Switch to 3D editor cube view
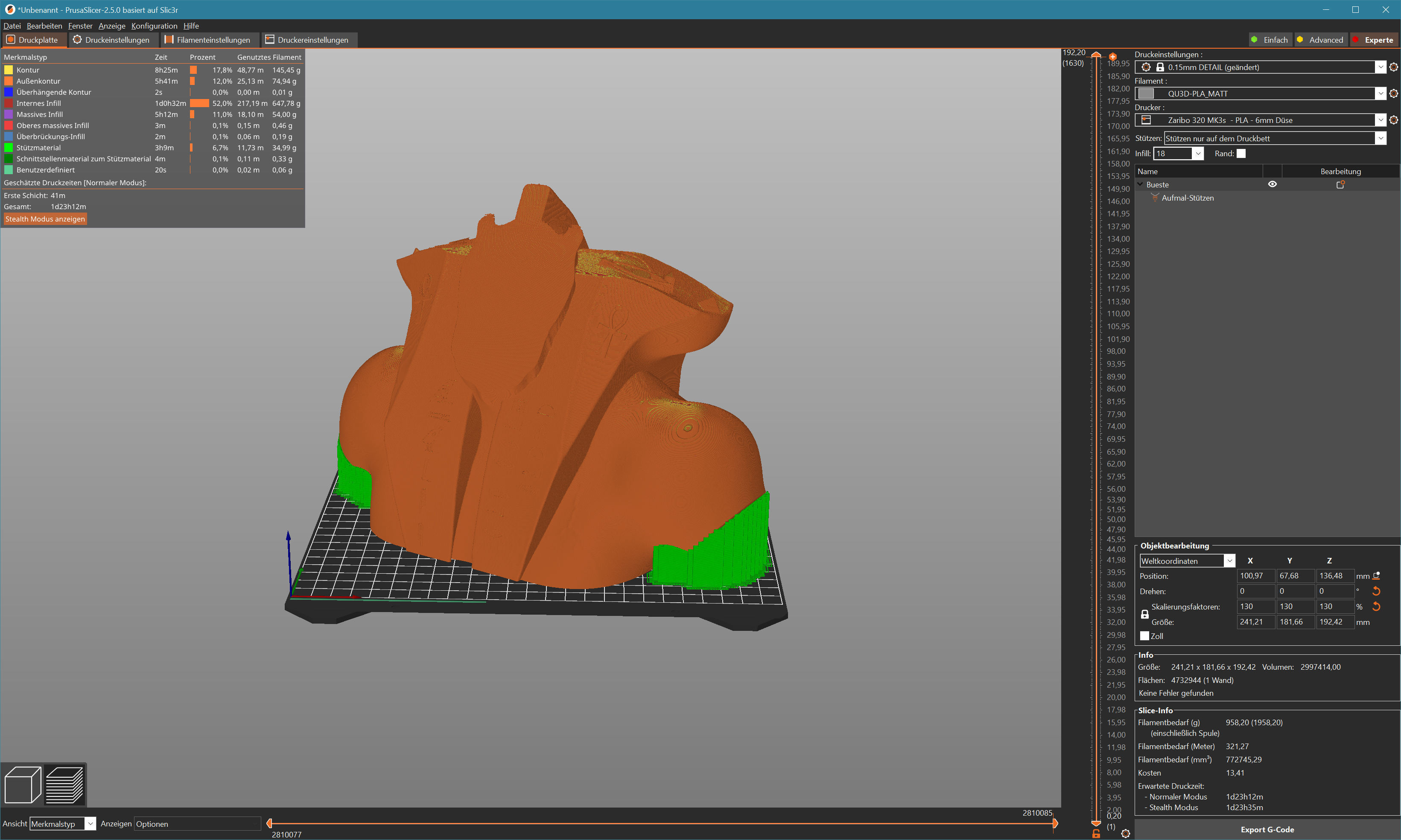 click(23, 785)
